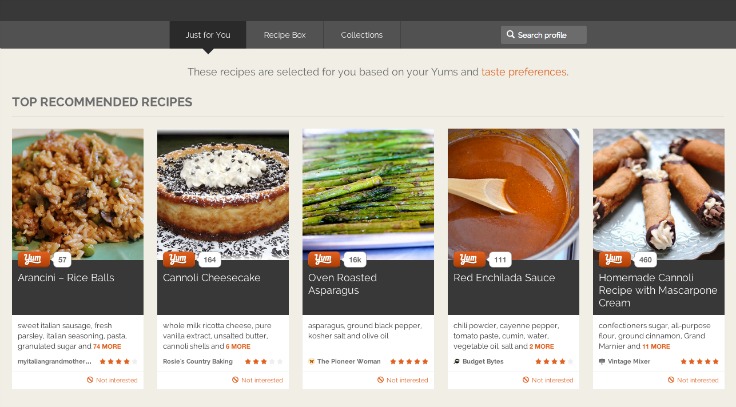Viewport: 736px width, 407px height.
Task: Yum the Arancini Rice Balls recipe
Action: [33, 259]
